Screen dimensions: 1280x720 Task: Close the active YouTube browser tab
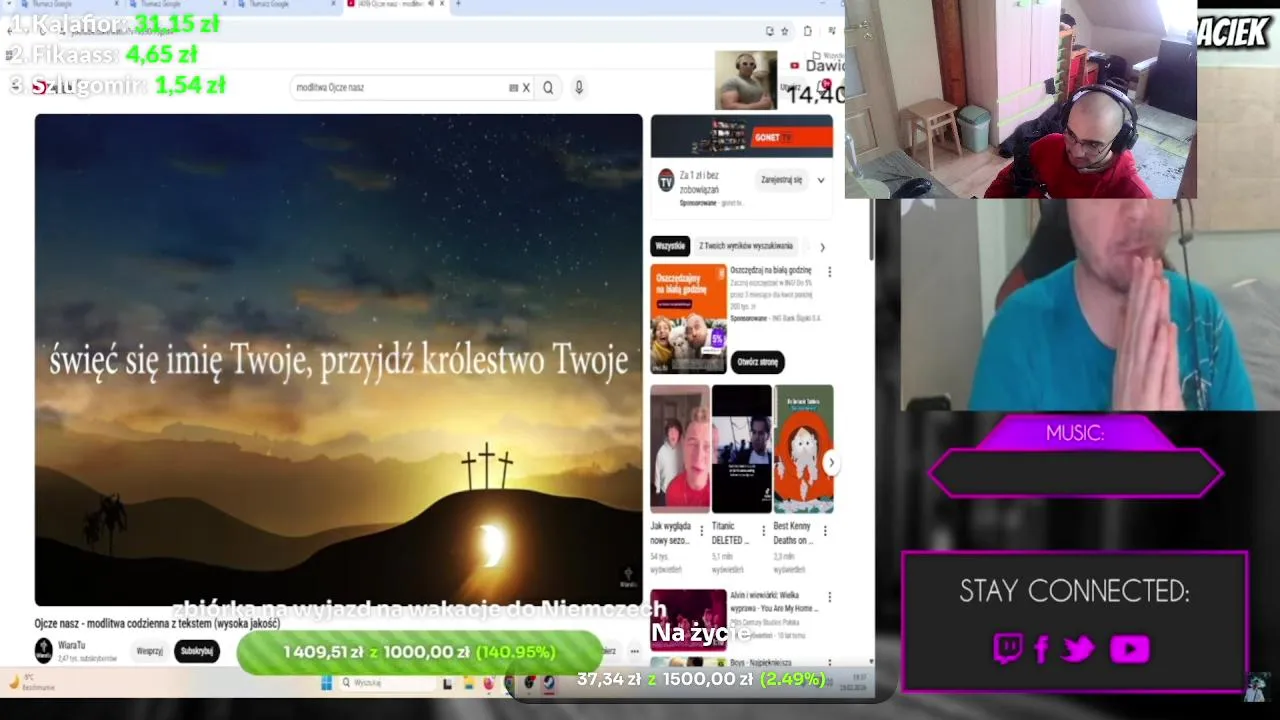tap(442, 4)
